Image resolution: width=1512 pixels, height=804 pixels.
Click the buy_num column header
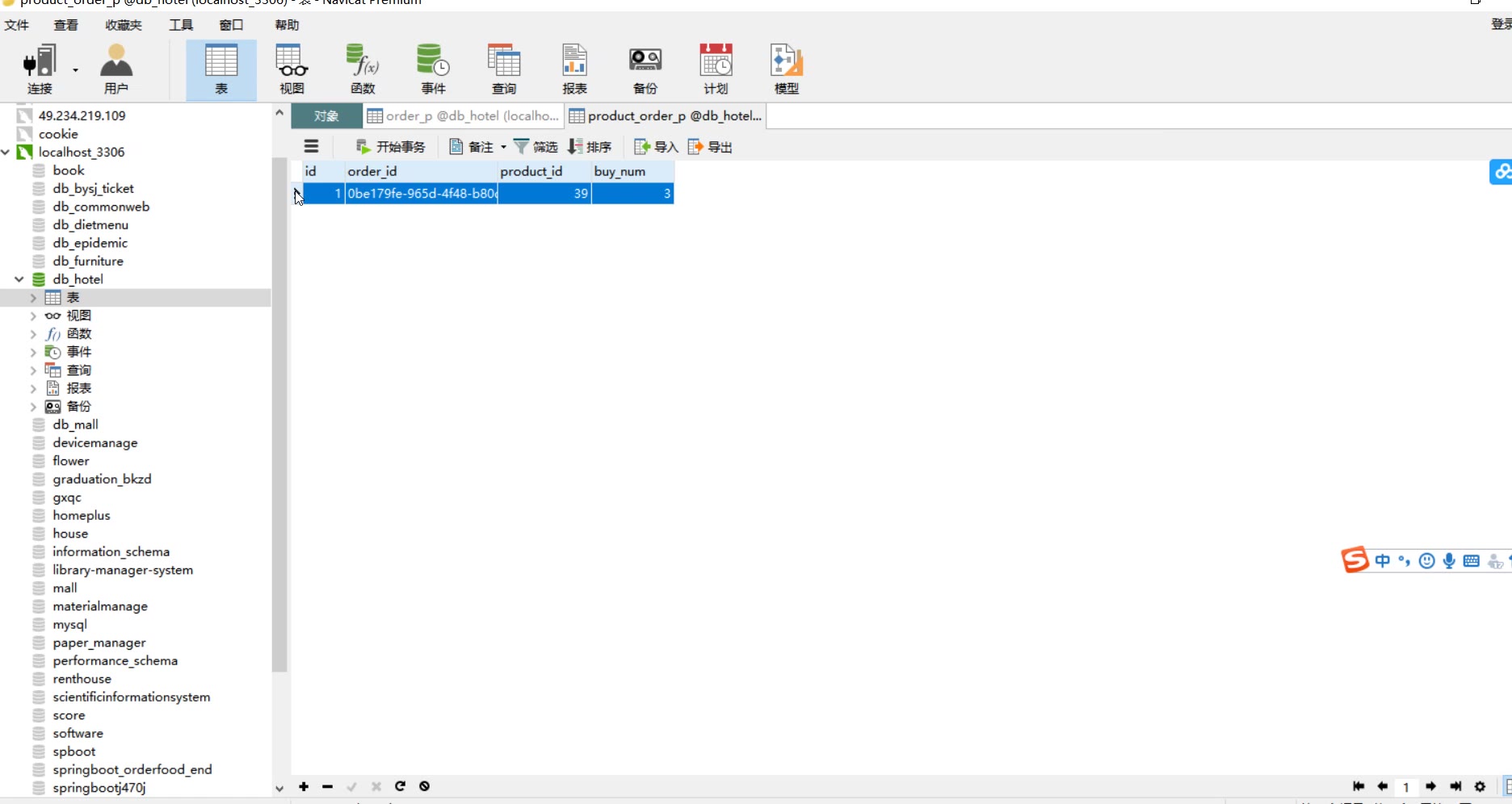[632, 171]
